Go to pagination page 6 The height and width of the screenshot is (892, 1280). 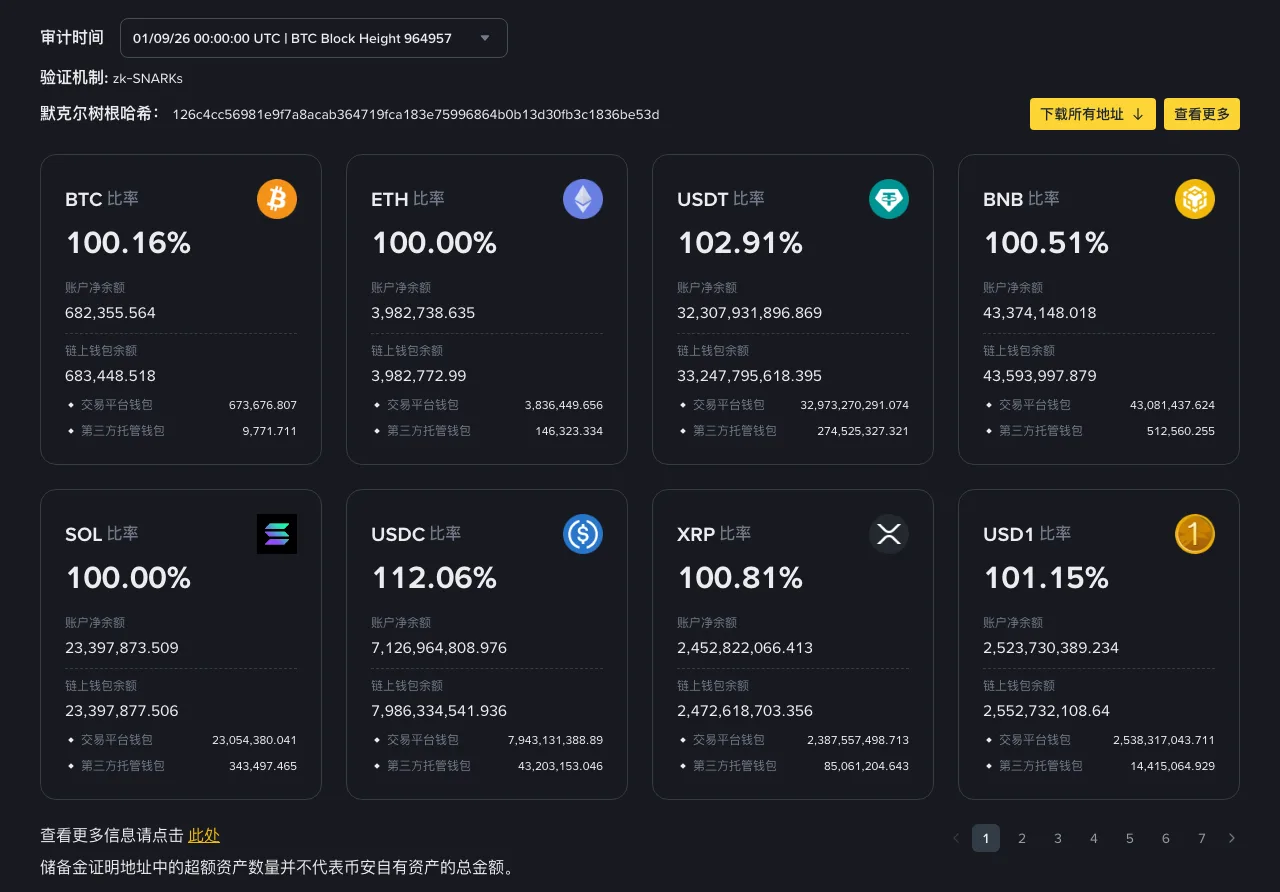(x=1166, y=838)
